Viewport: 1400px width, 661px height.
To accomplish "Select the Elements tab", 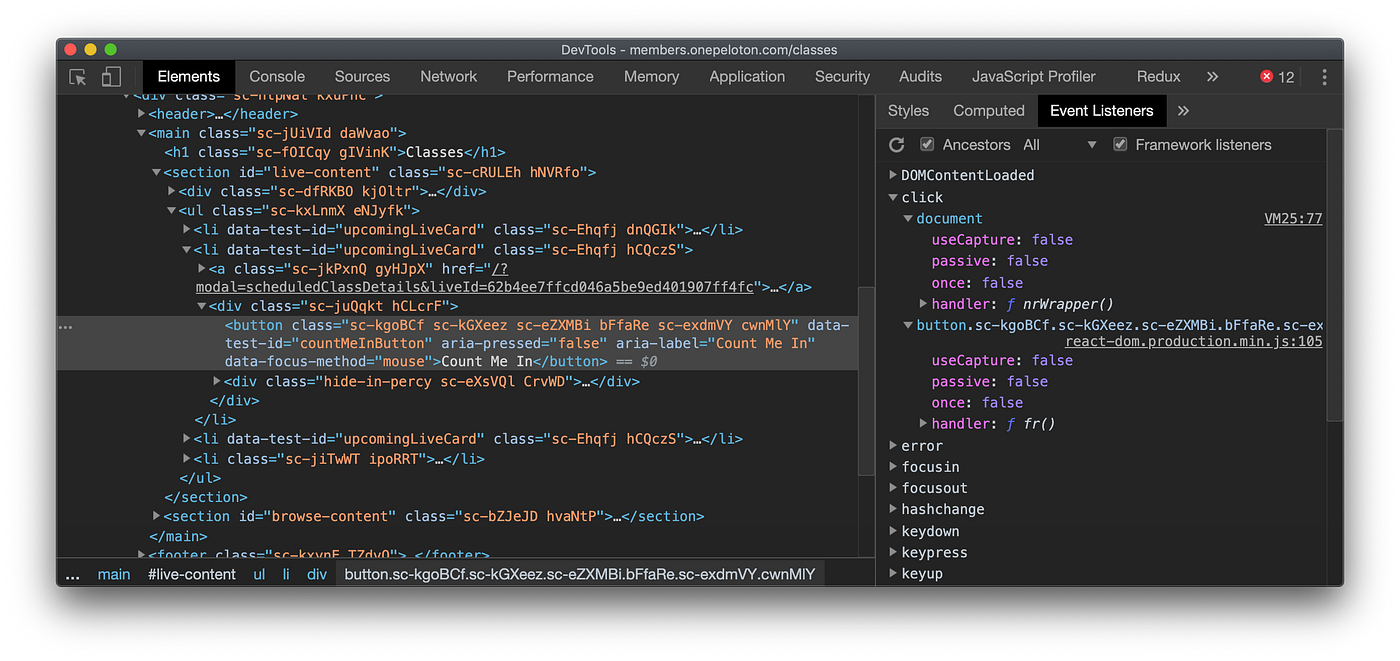I will [x=188, y=77].
